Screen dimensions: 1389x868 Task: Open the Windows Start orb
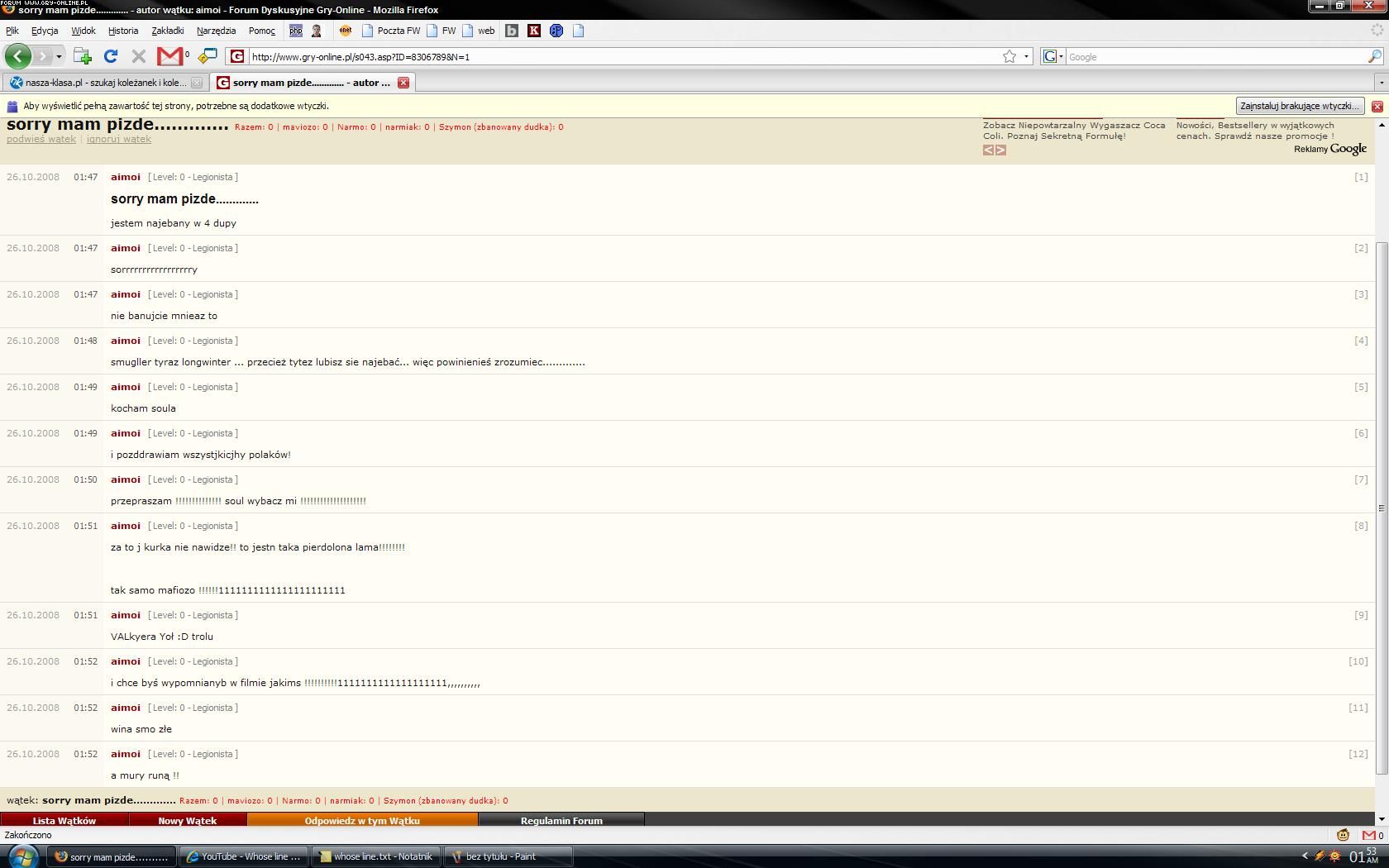[21, 856]
